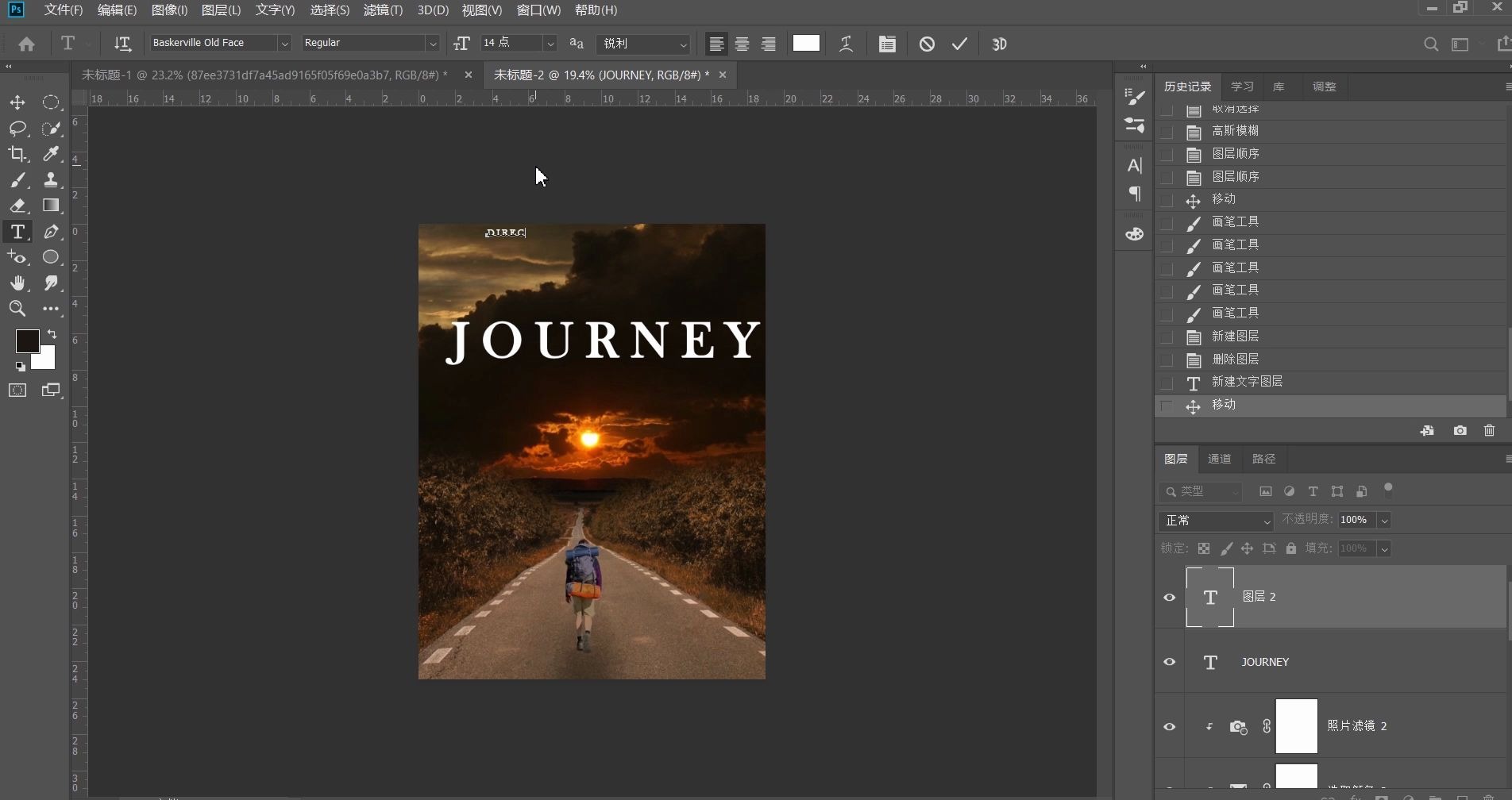1512x800 pixels.
Task: Select the Horizontal Type tool
Action: pos(17,232)
